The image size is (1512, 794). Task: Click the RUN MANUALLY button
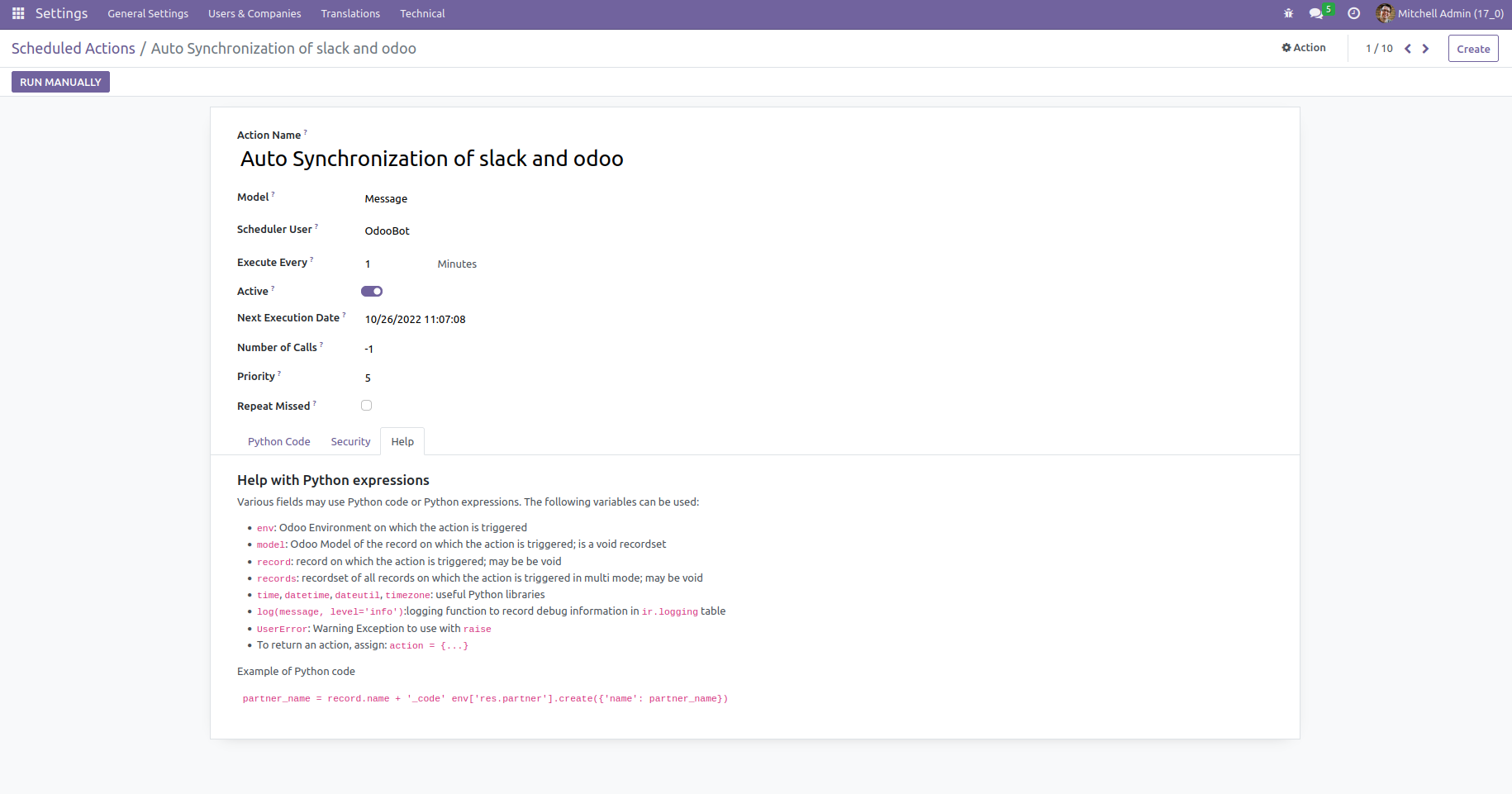pos(60,82)
